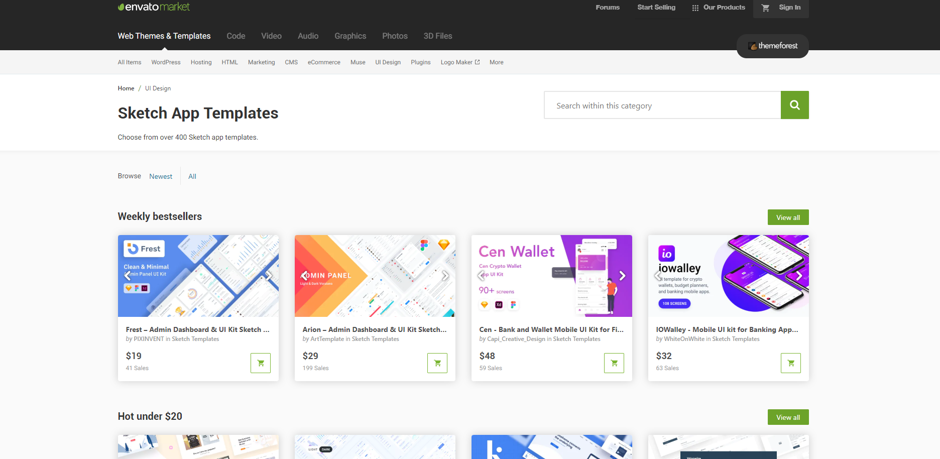Click the Sign In button
Viewport: 940px width, 459px height.
(790, 8)
